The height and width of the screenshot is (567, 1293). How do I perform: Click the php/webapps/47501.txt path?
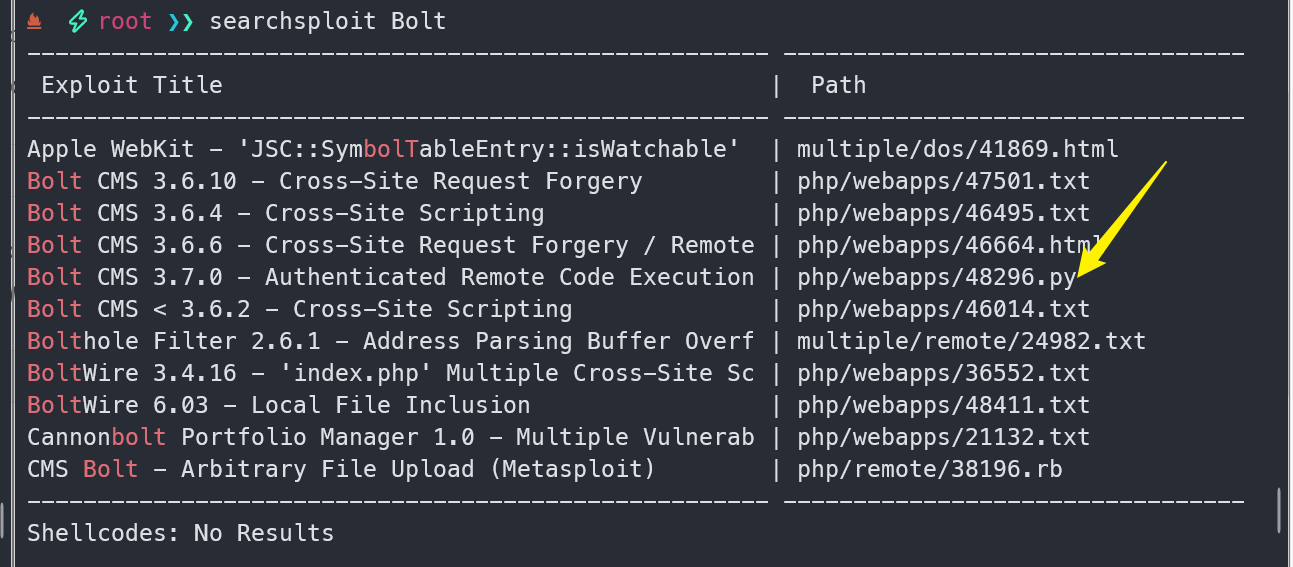(943, 181)
